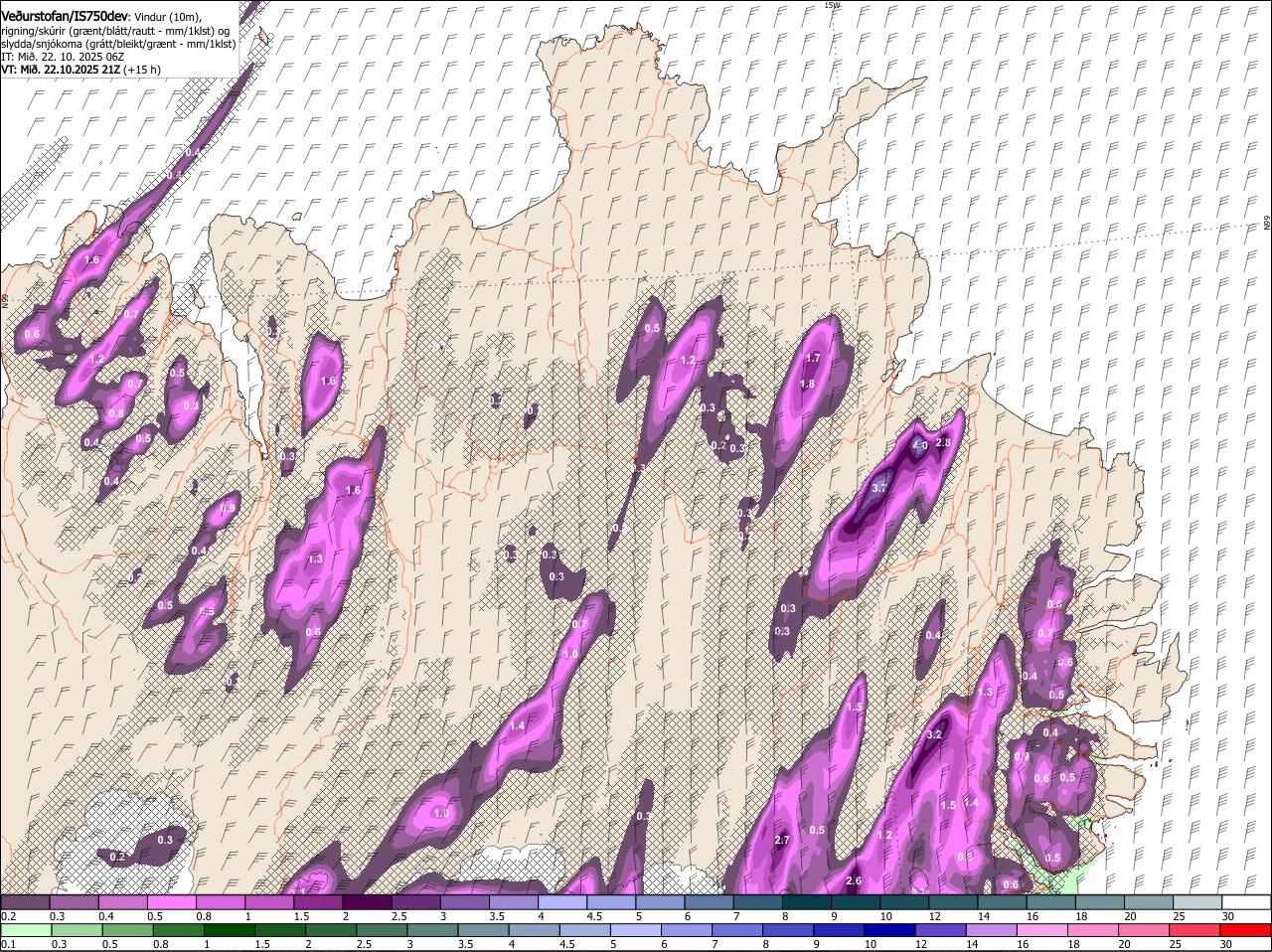1272x952 pixels.
Task: Pick the pale green bottom legend swatch between 0.1 and 0.3
Action: [27, 930]
